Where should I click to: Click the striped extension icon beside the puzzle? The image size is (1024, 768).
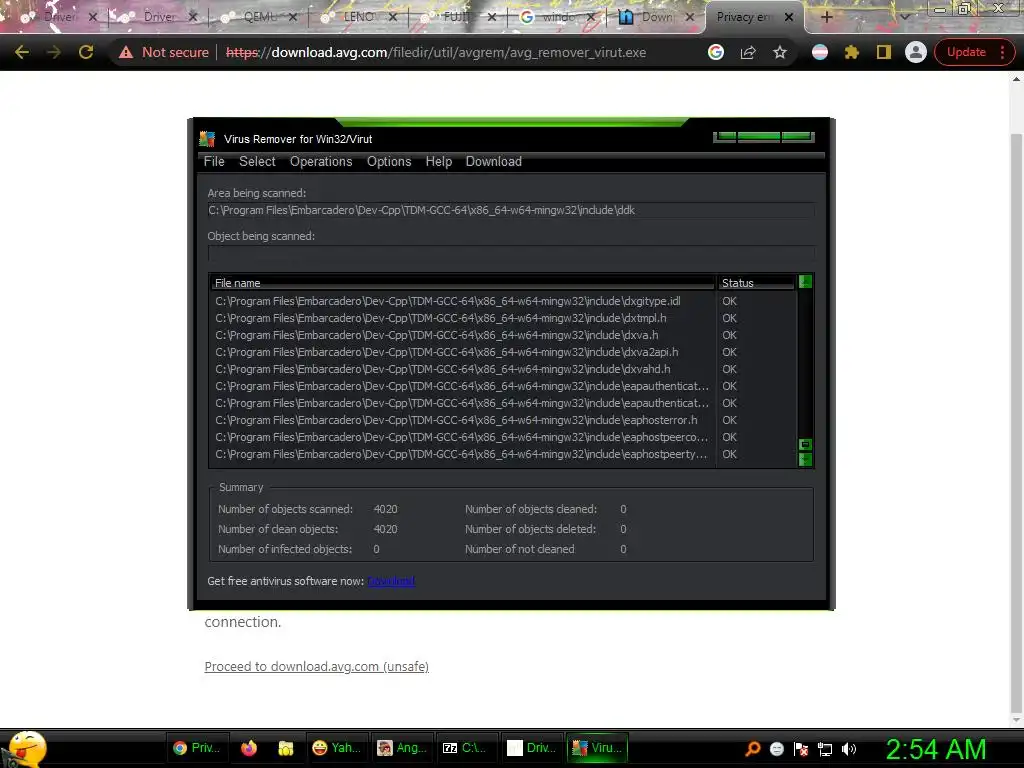pos(820,52)
